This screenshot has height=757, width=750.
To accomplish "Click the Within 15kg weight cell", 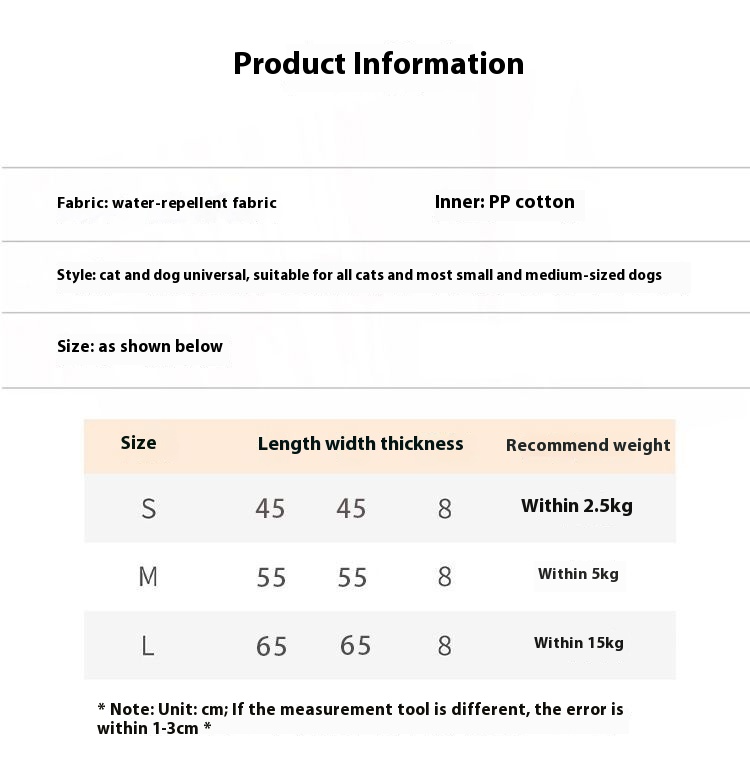I will [x=578, y=643].
